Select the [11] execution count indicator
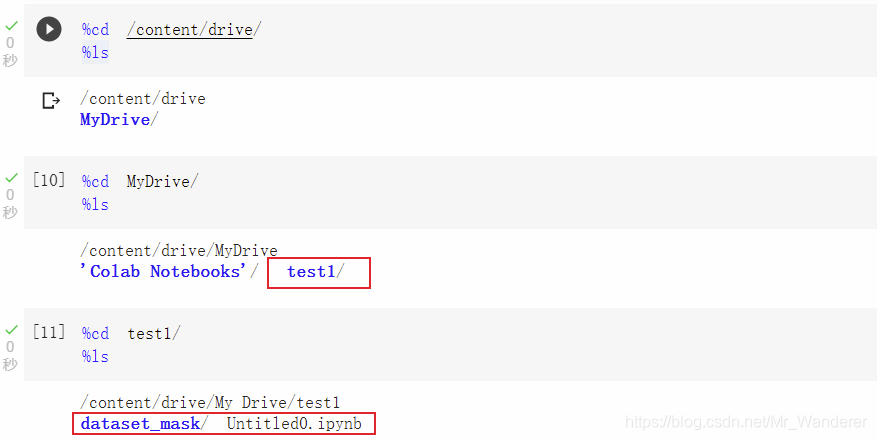Image resolution: width=877 pixels, height=440 pixels. tap(49, 332)
